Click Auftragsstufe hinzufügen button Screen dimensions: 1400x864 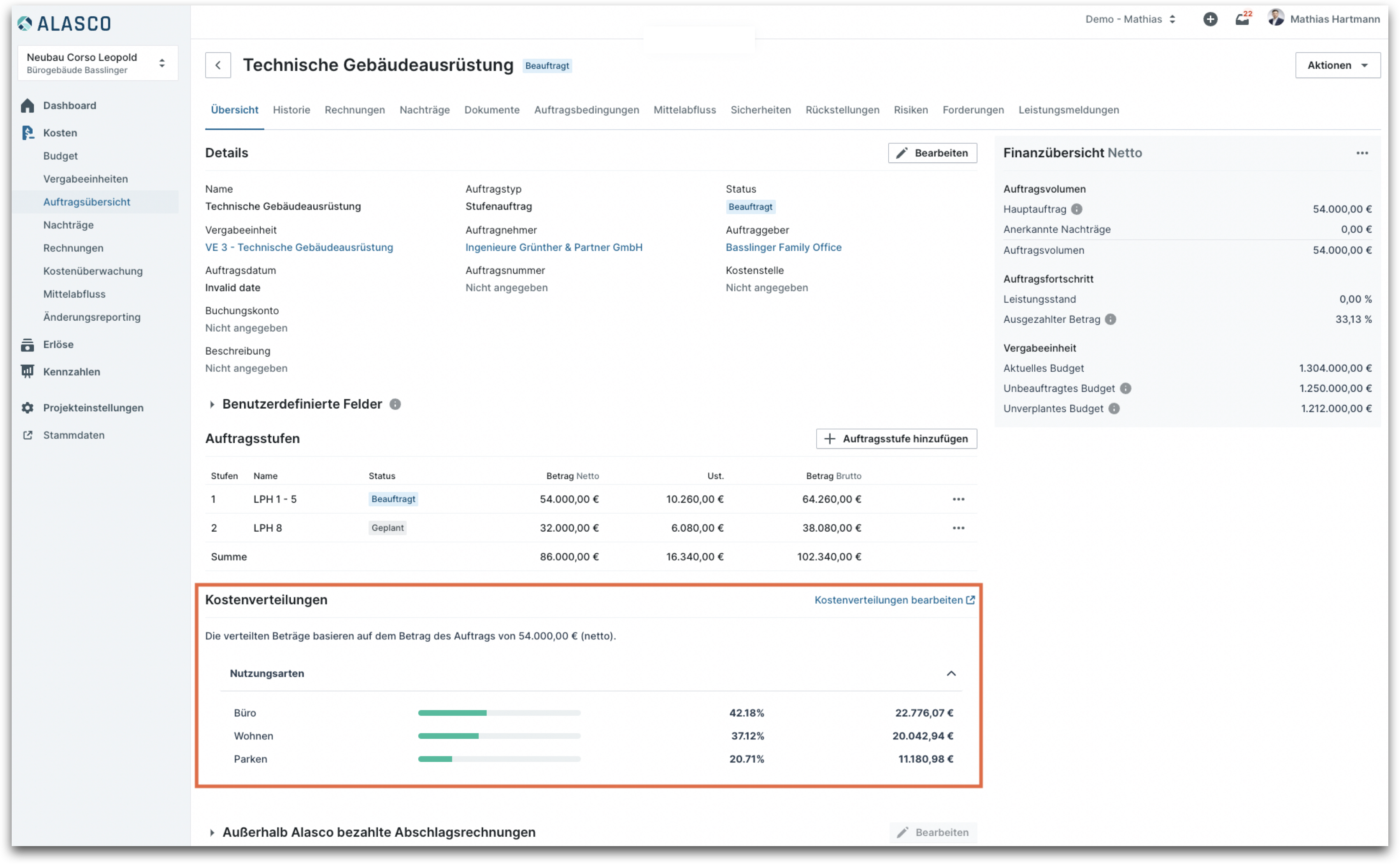[x=896, y=439]
